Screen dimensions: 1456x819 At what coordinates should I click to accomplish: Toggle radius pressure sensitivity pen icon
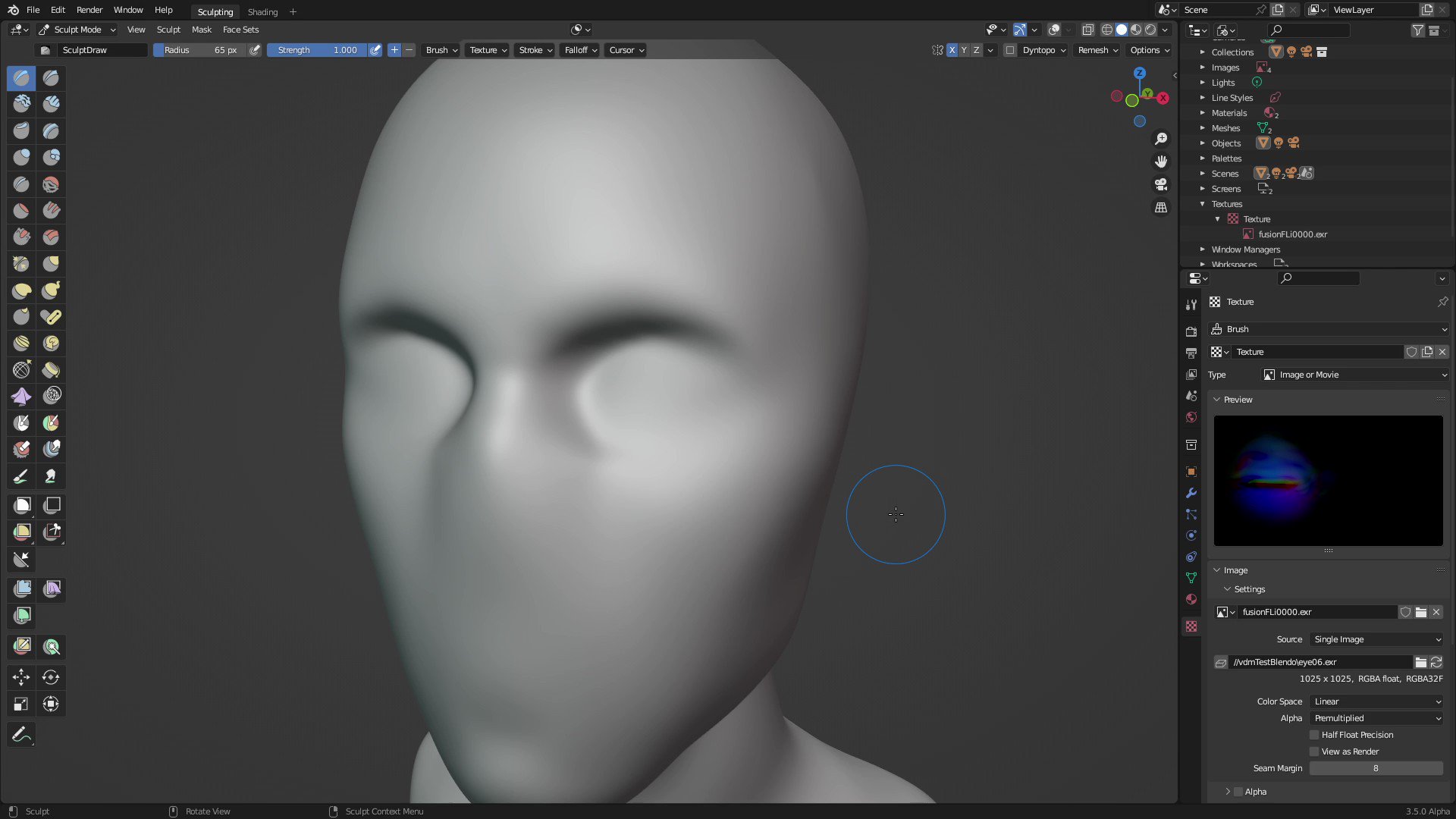click(x=255, y=50)
